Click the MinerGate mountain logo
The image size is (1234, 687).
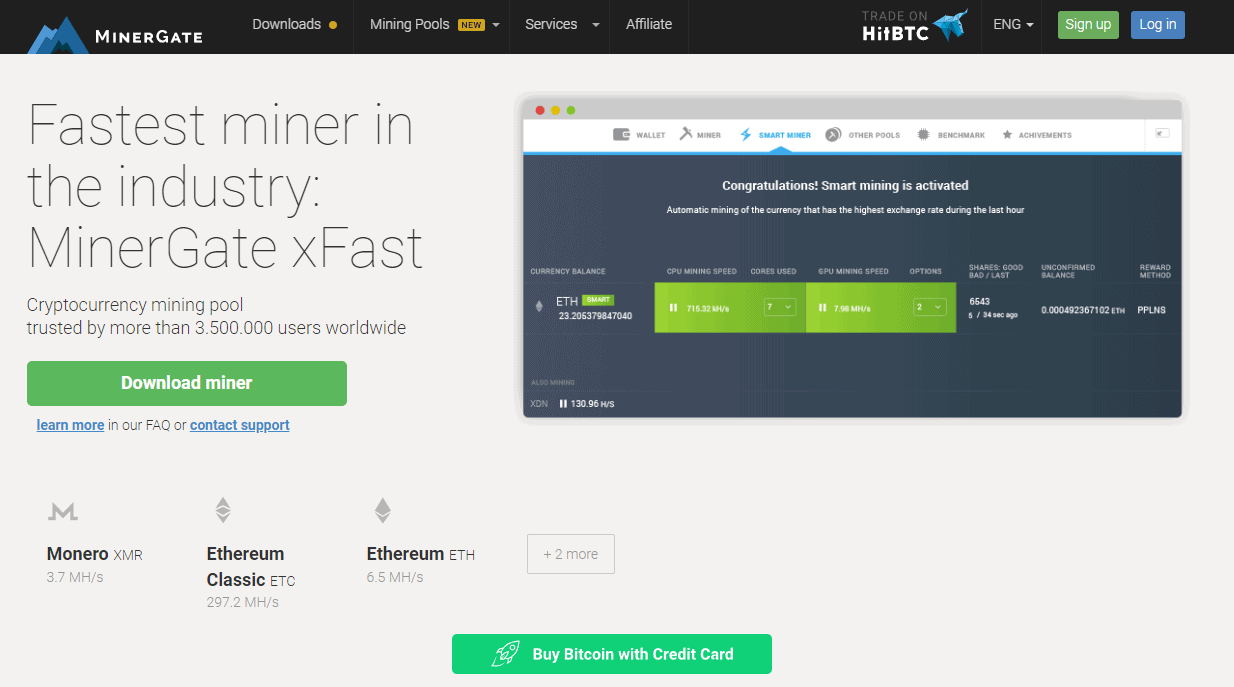pos(59,34)
